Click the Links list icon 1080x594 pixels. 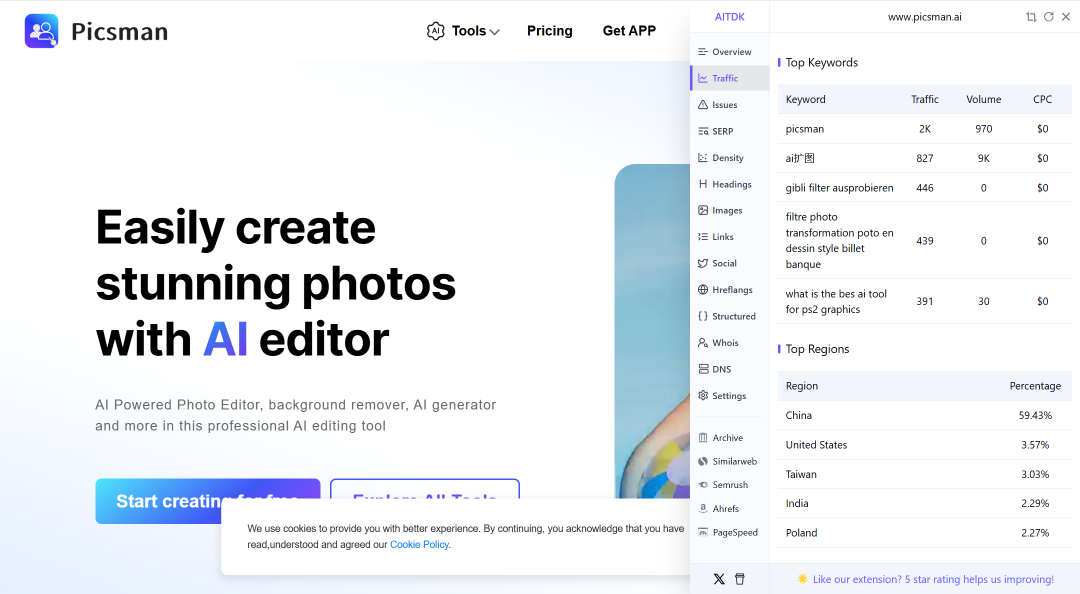click(x=703, y=236)
